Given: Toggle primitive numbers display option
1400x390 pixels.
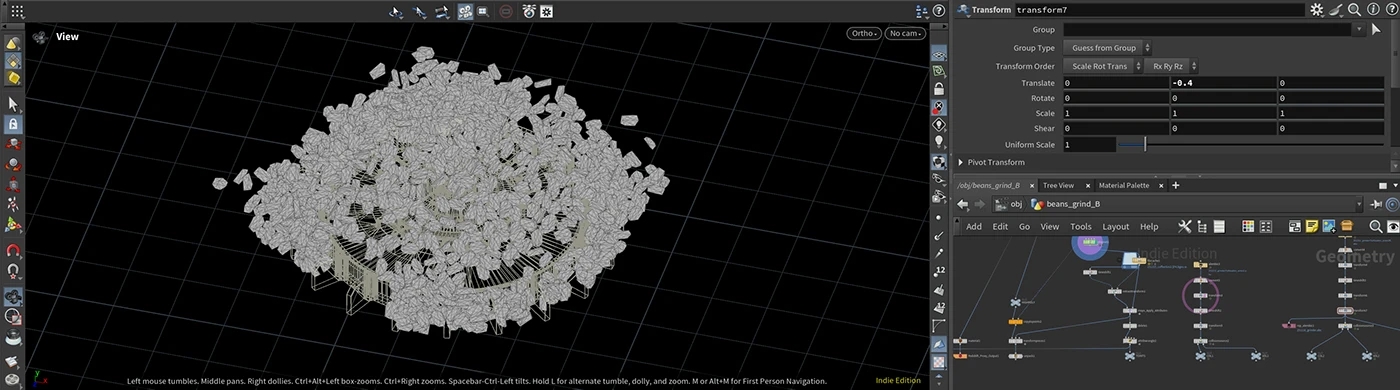Looking at the screenshot, I should (x=939, y=307).
